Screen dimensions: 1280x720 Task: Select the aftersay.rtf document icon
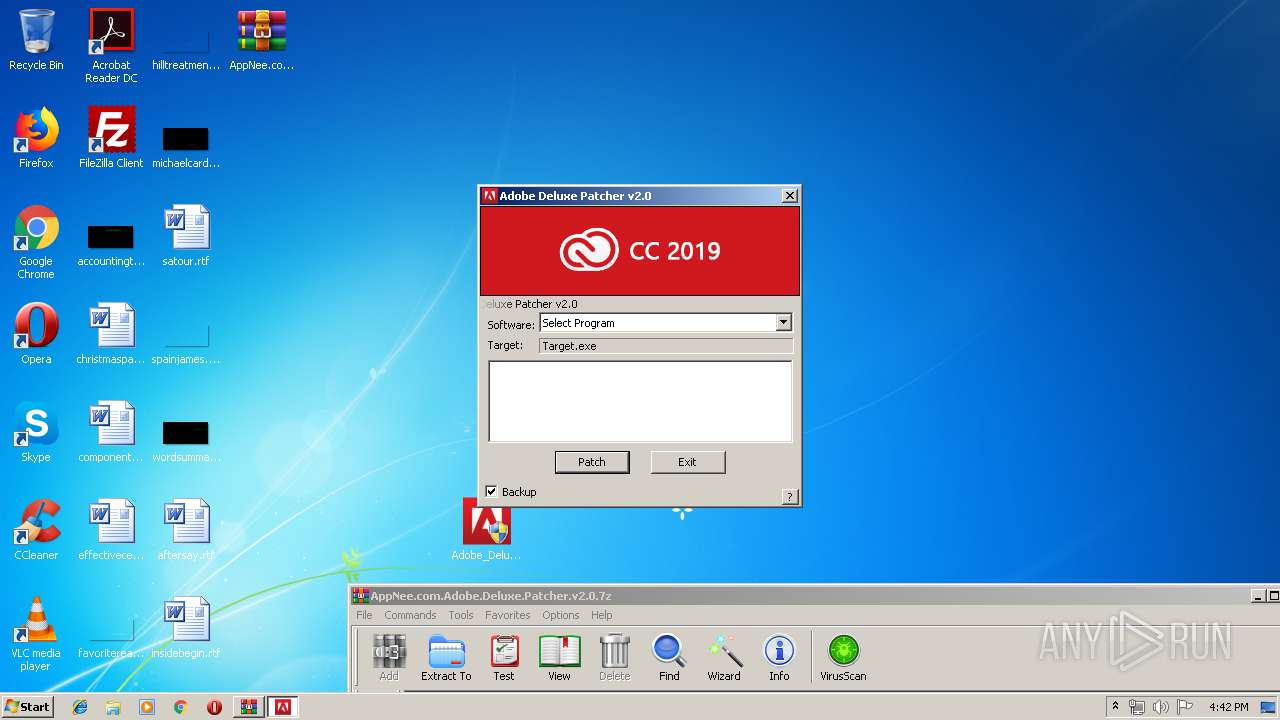click(186, 530)
